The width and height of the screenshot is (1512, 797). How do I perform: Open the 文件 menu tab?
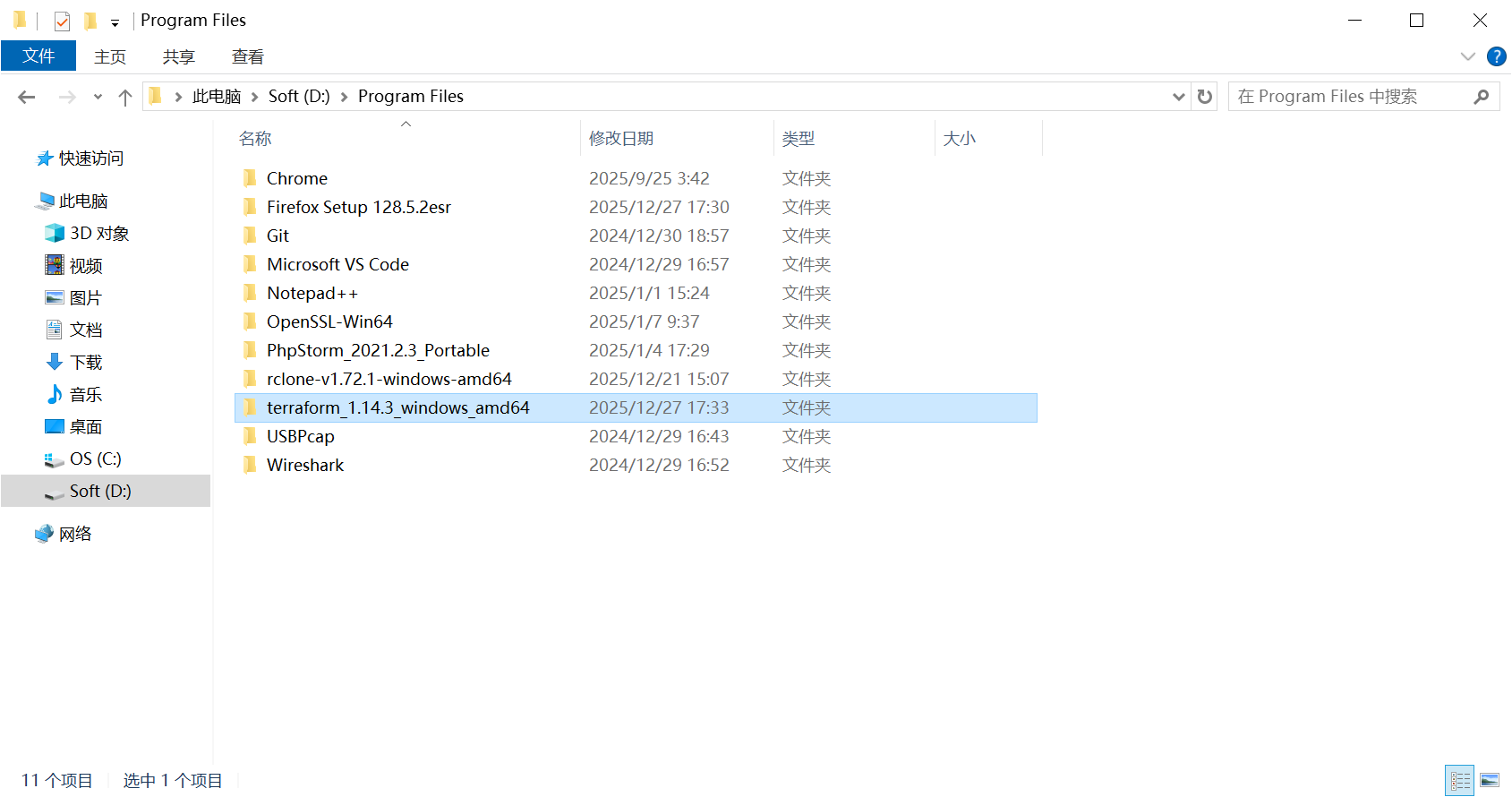tap(38, 56)
